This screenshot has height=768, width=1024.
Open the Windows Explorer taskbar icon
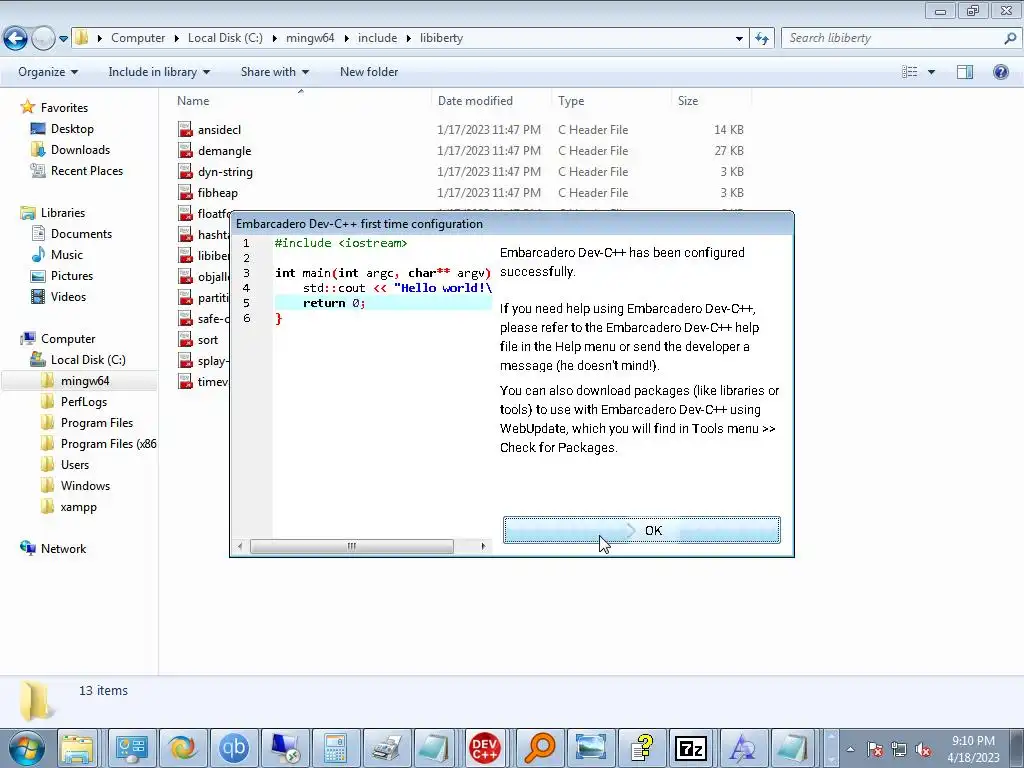[x=77, y=748]
